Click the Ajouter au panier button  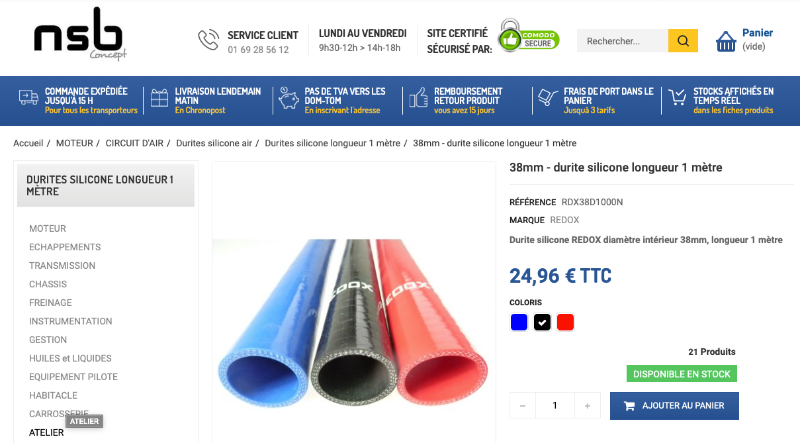[674, 406]
